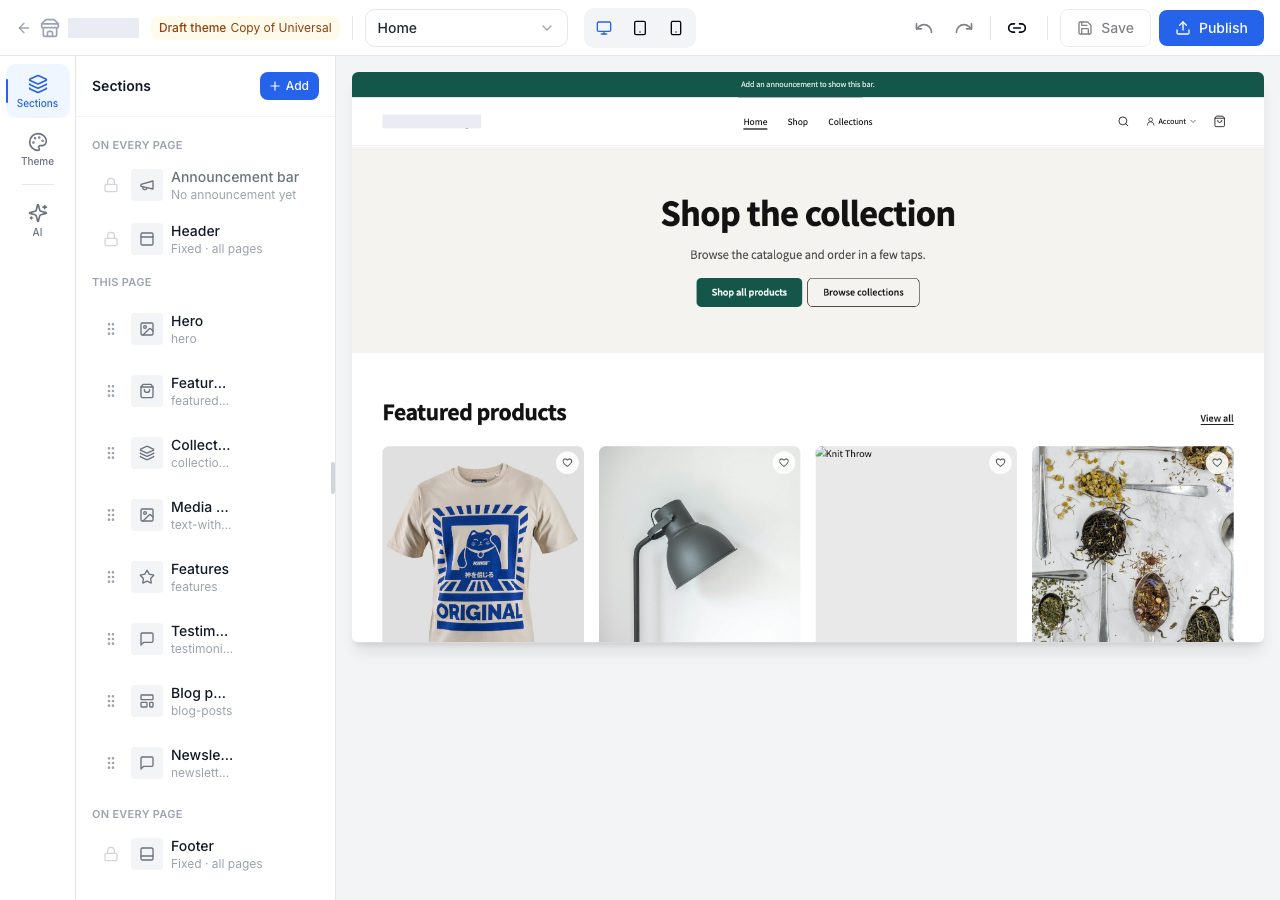Click the Blog posts row drag handle
The width and height of the screenshot is (1280, 900).
(111, 701)
